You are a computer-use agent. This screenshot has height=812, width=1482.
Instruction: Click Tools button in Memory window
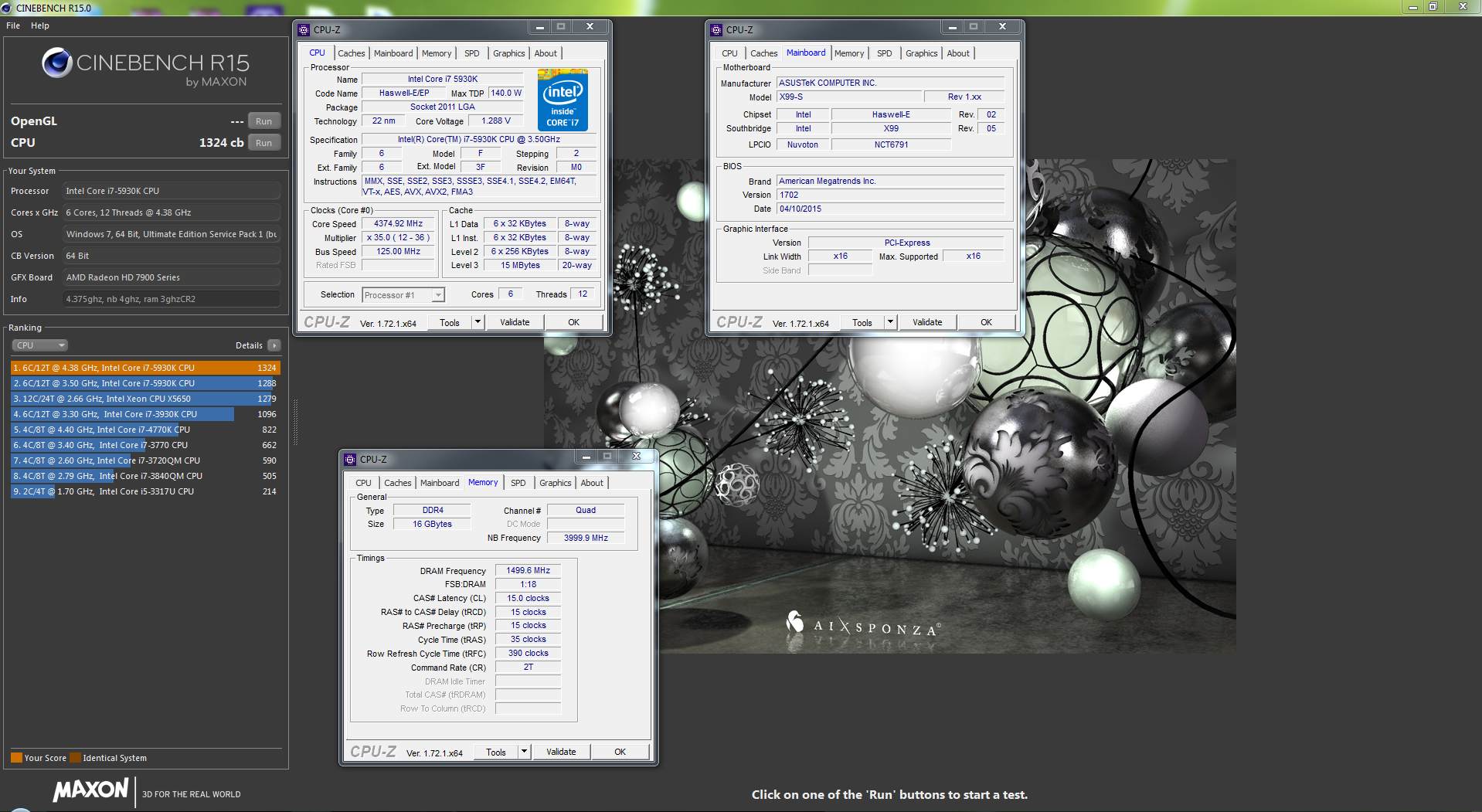click(496, 753)
